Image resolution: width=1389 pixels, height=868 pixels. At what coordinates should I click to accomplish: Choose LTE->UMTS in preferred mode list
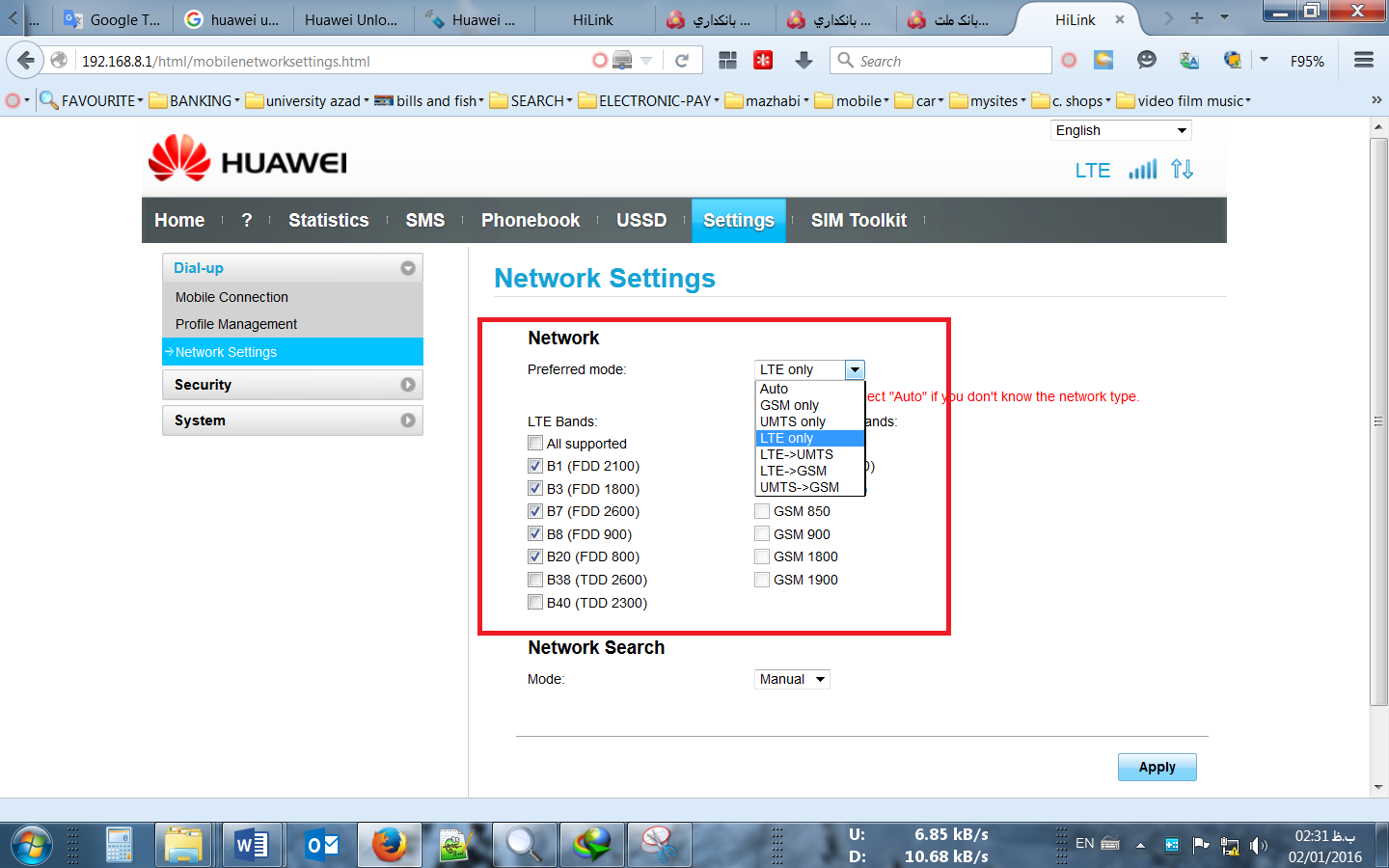coord(809,454)
